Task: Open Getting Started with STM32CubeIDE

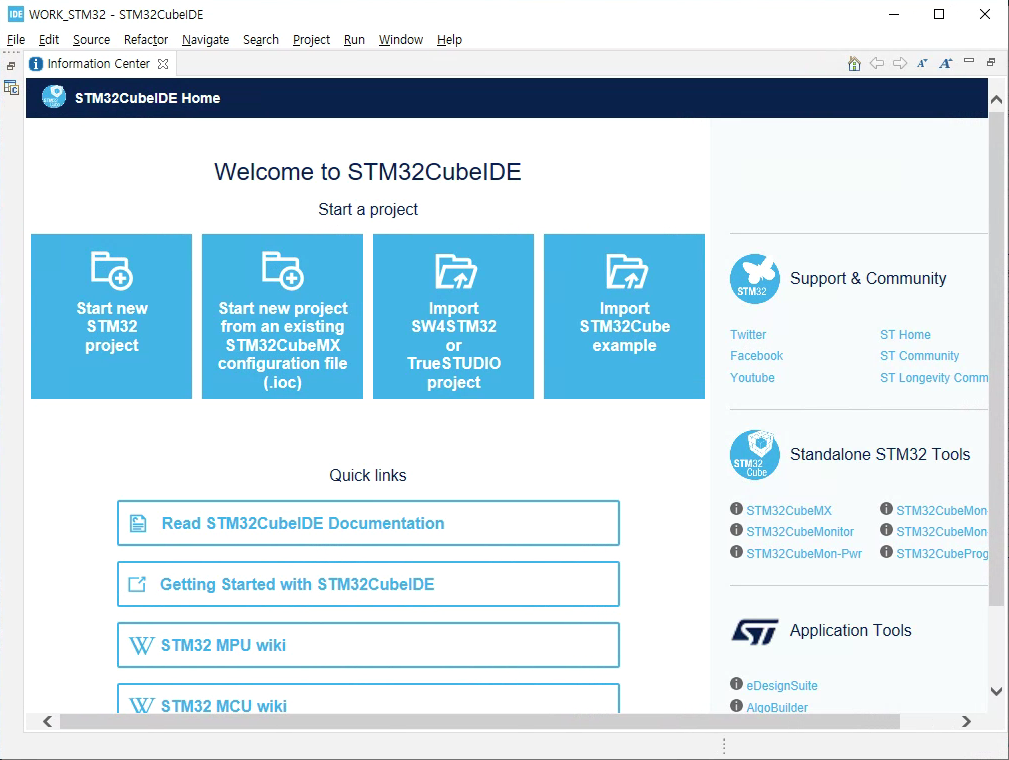Action: (x=368, y=584)
